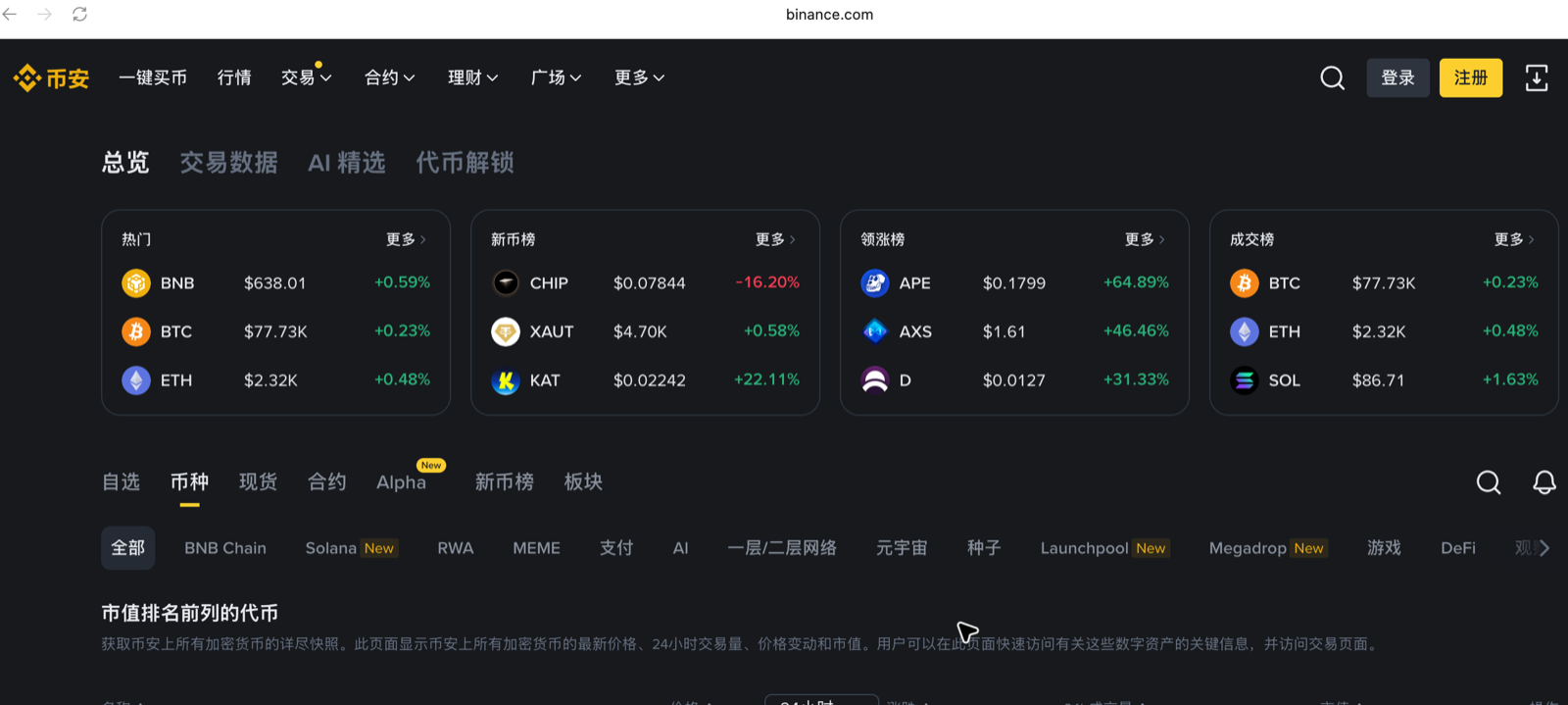The width and height of the screenshot is (1568, 705).
Task: Switch to 交易数据 tab
Action: coord(228,163)
